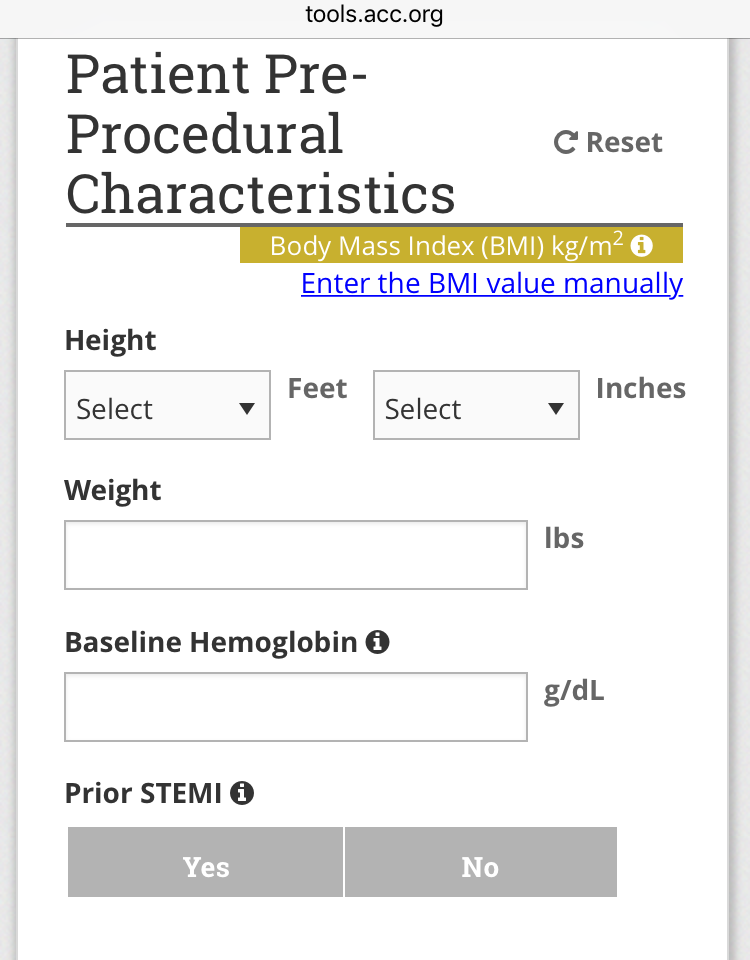The image size is (750, 960).
Task: Click the Height field label
Action: pyautogui.click(x=110, y=340)
